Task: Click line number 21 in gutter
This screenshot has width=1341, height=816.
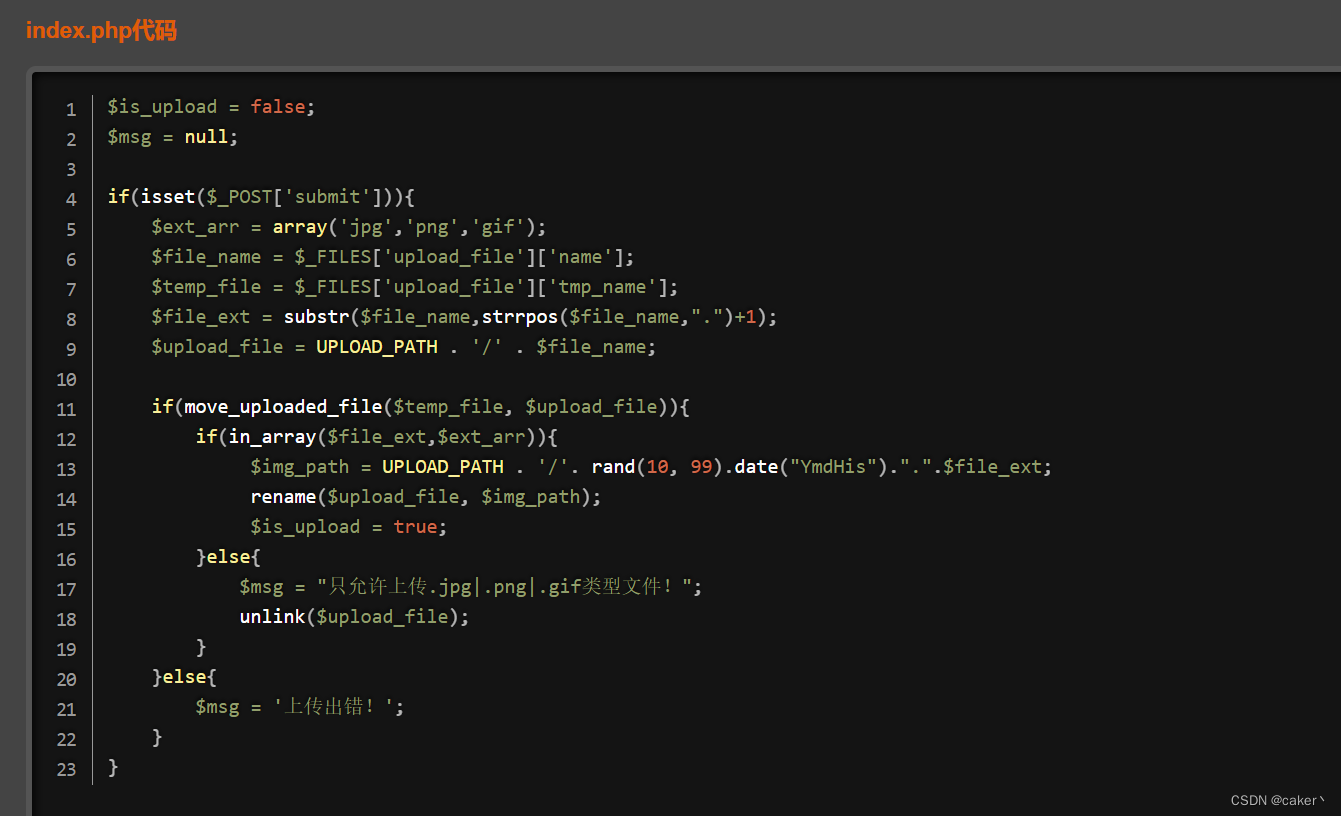Action: pyautogui.click(x=67, y=709)
